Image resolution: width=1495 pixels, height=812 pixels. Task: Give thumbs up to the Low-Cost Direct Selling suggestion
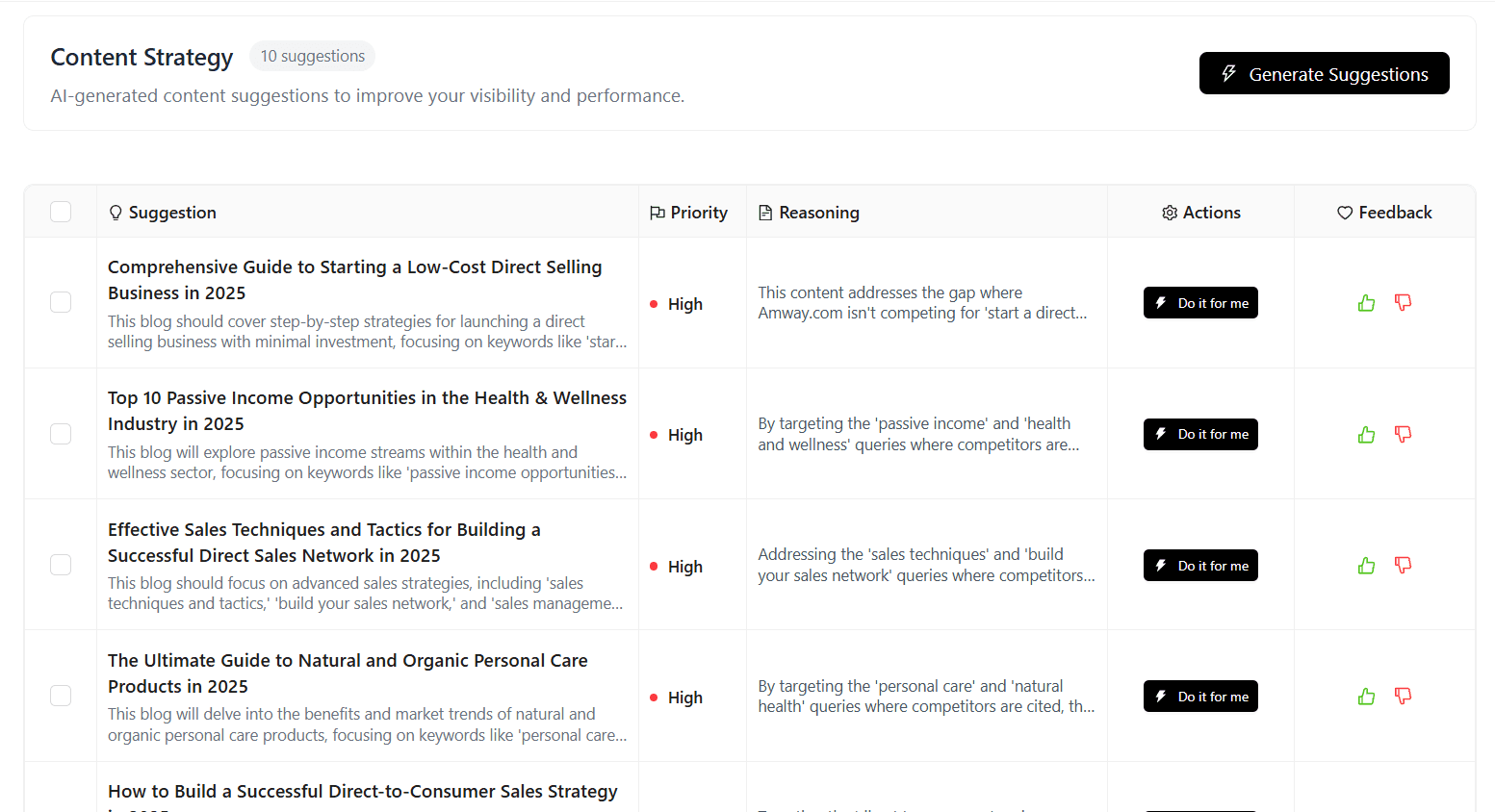pos(1366,302)
